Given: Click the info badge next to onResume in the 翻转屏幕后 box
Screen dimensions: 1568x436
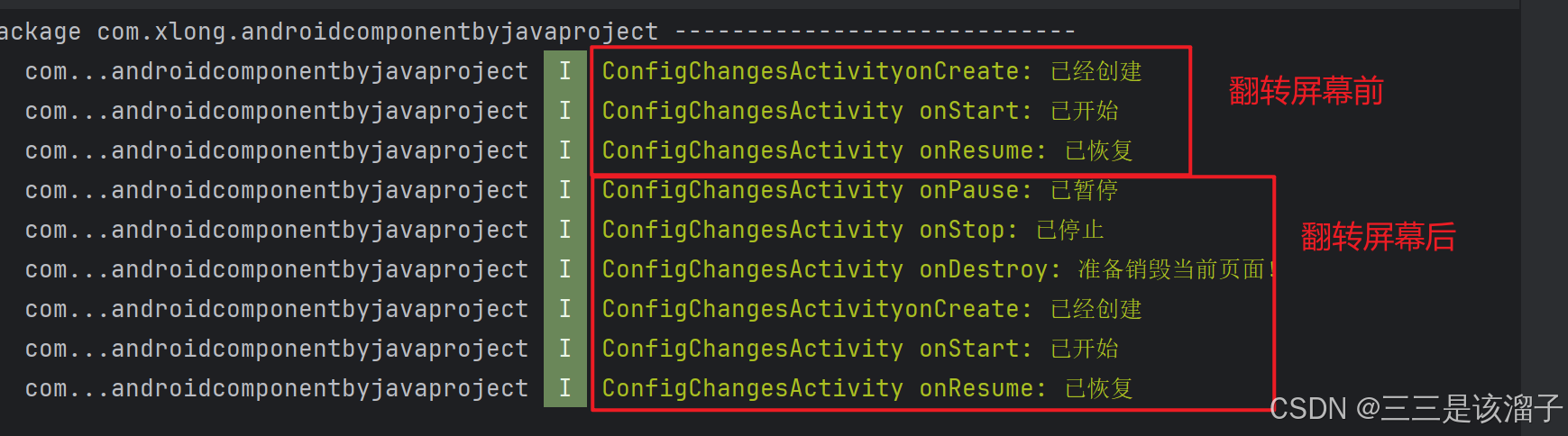Looking at the screenshot, I should 565,388.
